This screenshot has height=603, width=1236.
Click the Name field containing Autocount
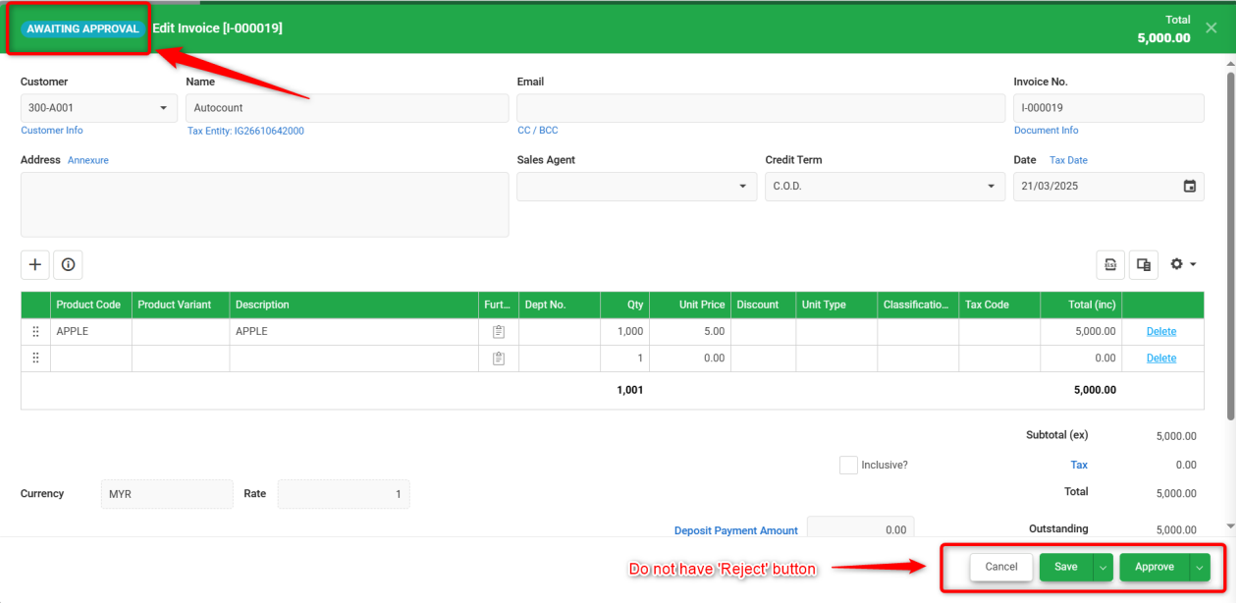[347, 108]
